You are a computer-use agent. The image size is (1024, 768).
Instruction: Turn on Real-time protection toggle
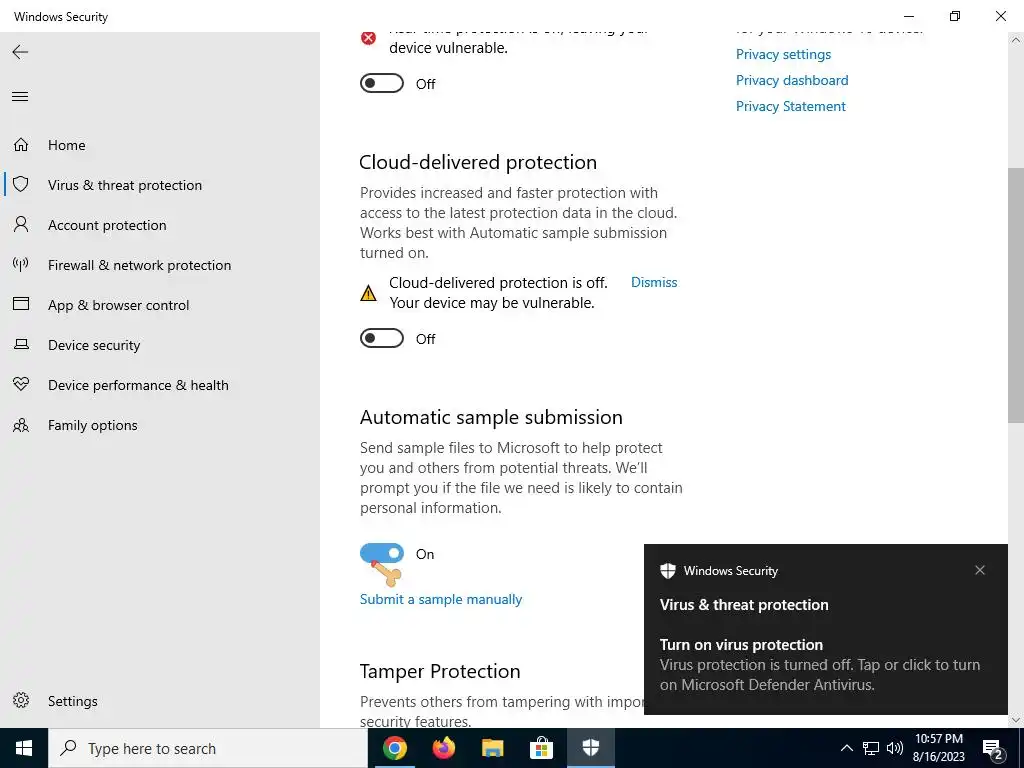point(382,84)
